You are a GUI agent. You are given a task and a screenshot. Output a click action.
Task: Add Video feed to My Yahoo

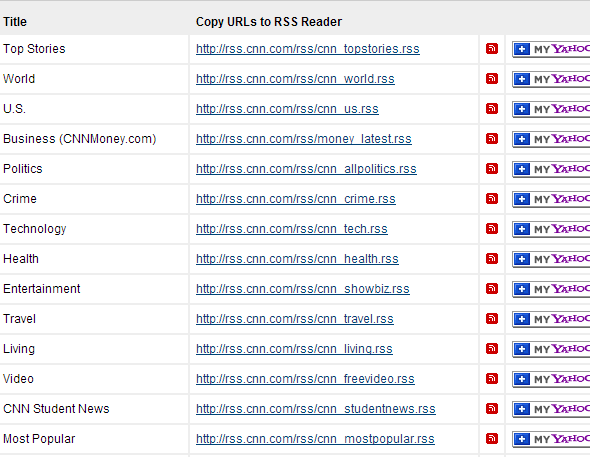[x=551, y=380]
